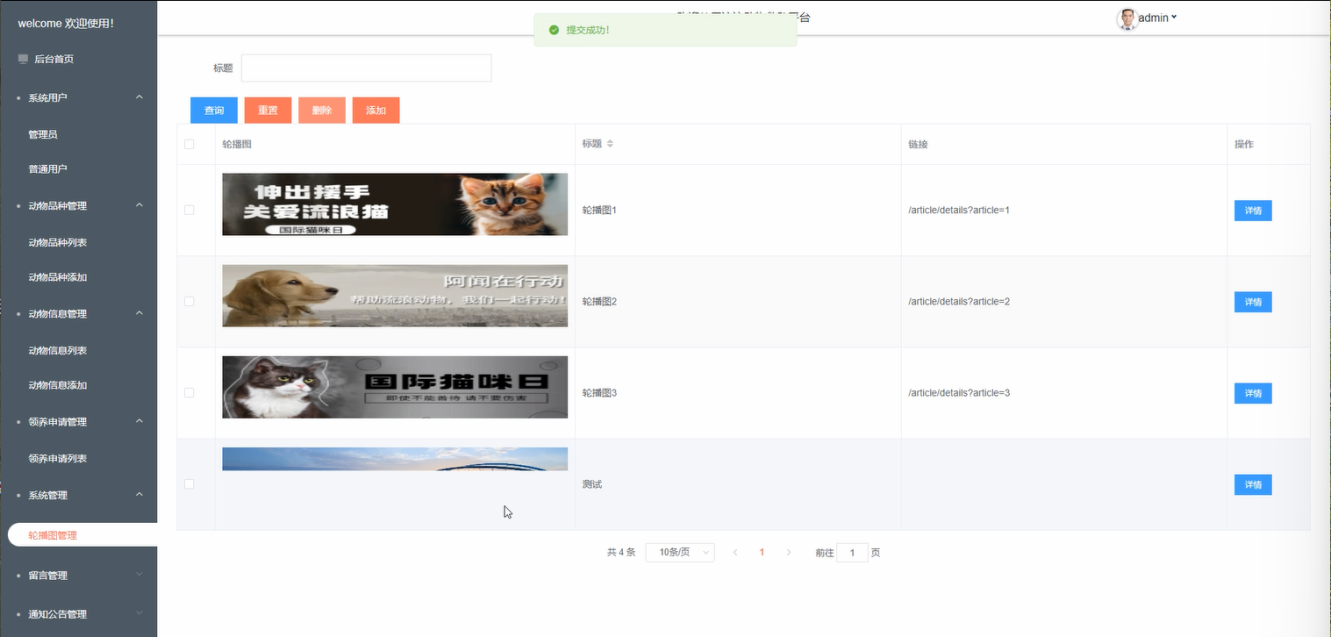Open the 10条/页 page size dropdown
The width and height of the screenshot is (1331, 637).
680,552
